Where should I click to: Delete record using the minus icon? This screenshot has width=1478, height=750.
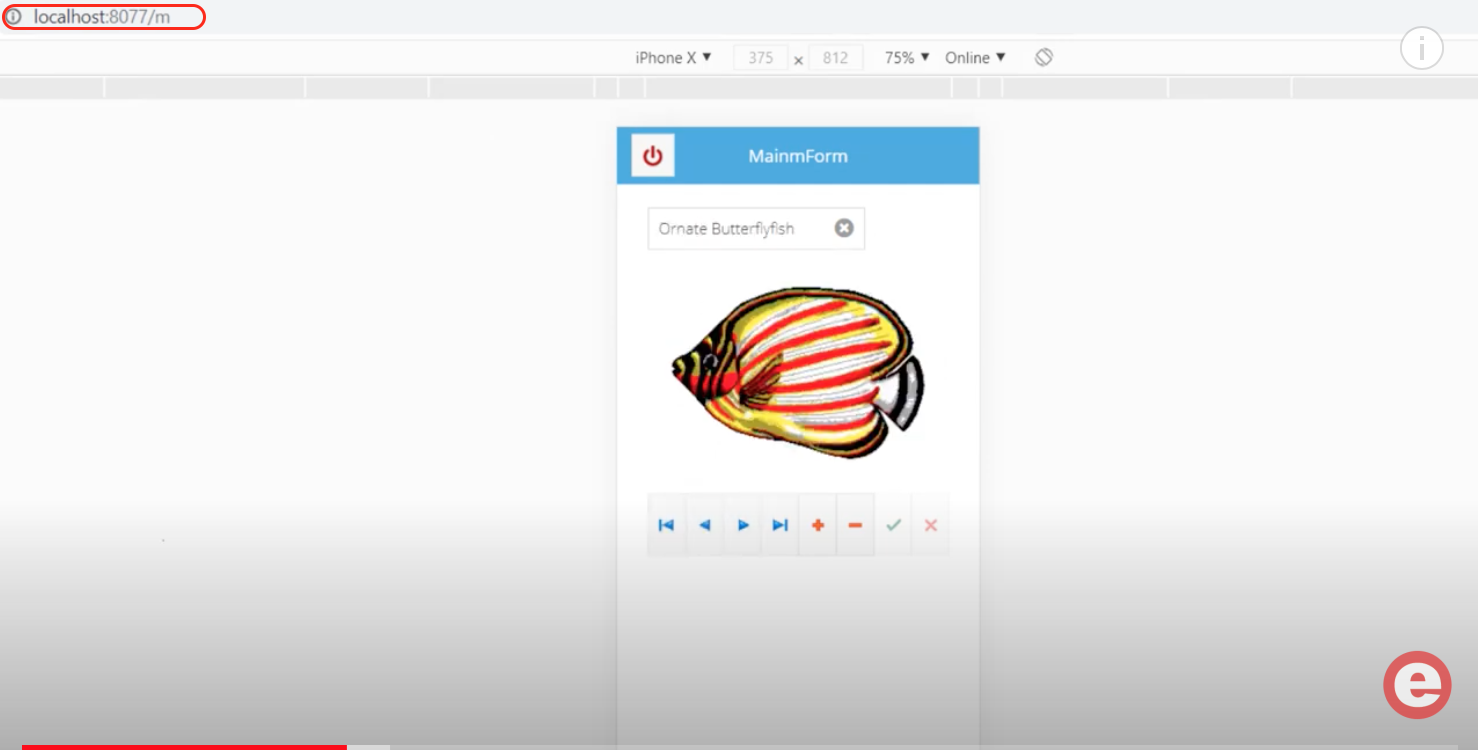pos(855,525)
